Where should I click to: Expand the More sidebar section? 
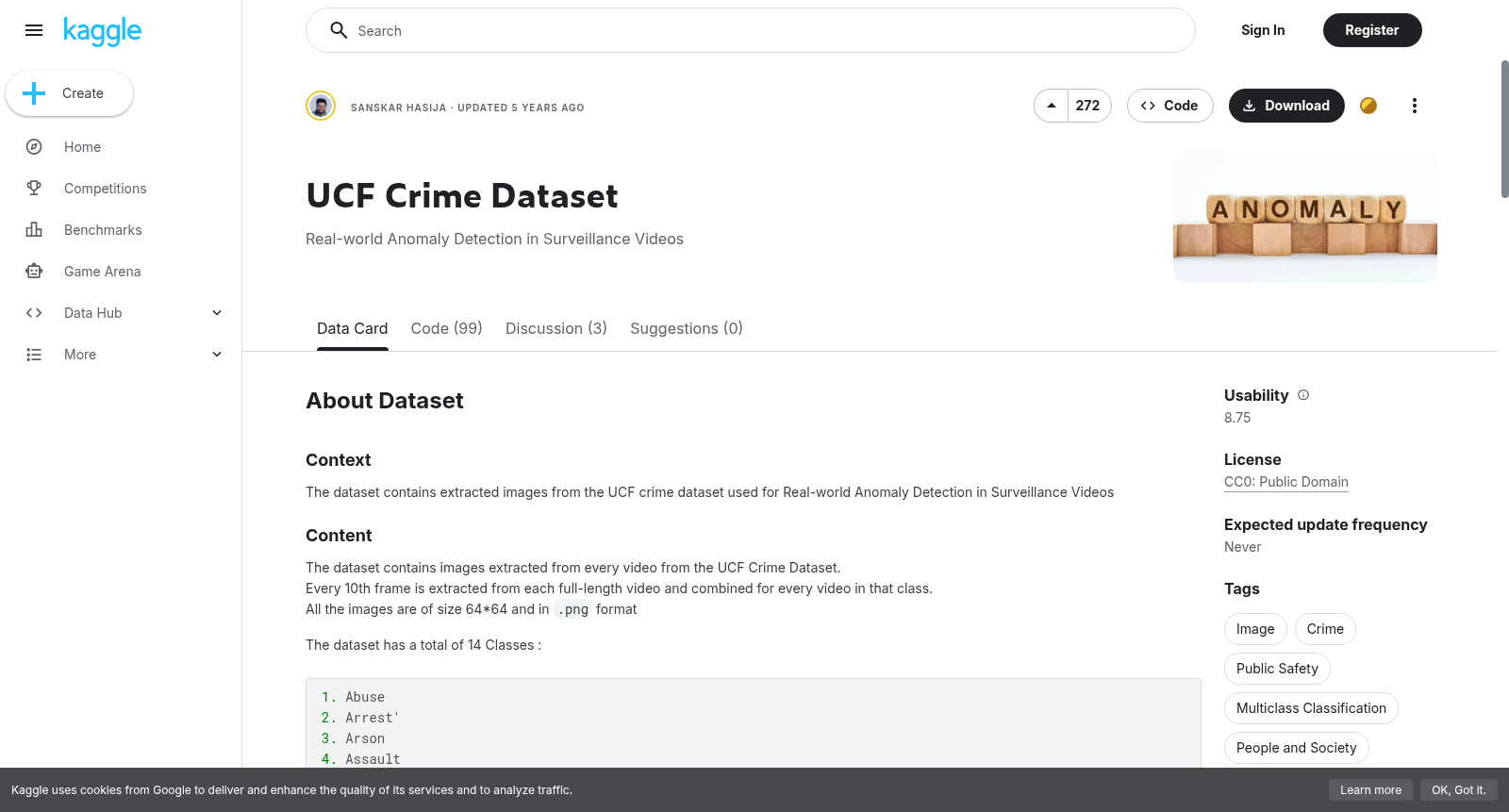(x=217, y=355)
